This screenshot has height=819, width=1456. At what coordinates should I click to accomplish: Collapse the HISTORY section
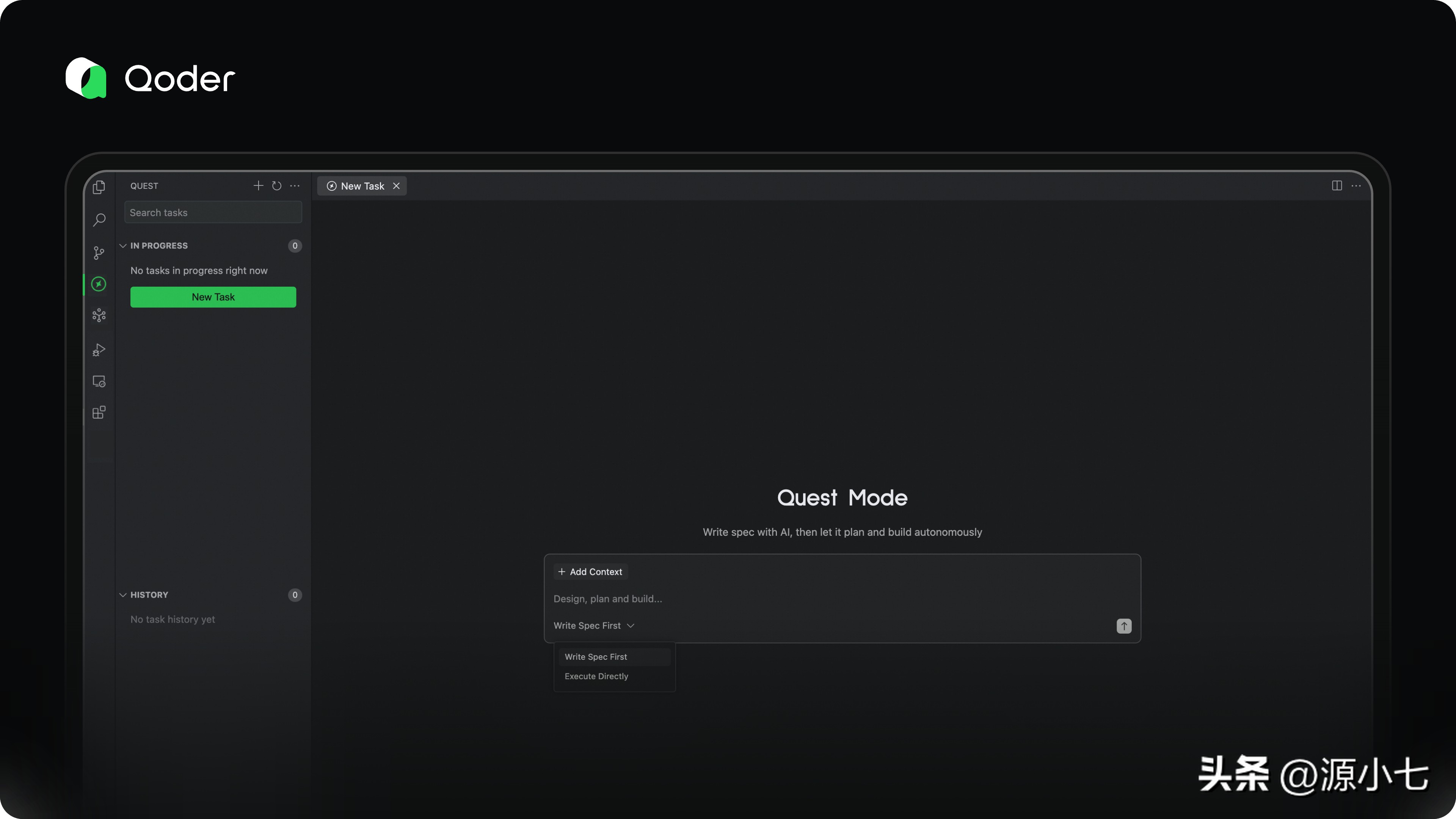122,595
